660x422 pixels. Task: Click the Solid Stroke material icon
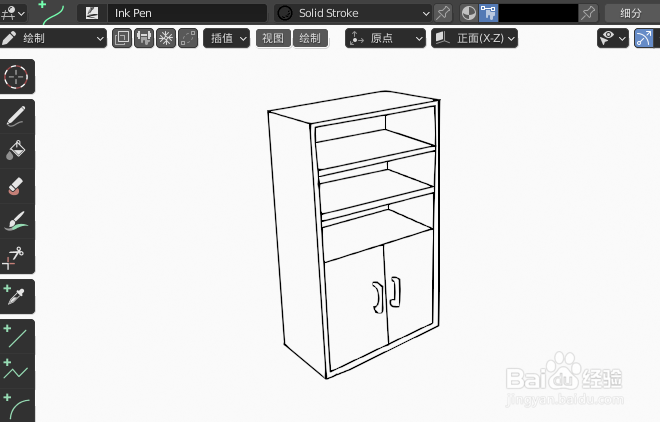click(285, 13)
